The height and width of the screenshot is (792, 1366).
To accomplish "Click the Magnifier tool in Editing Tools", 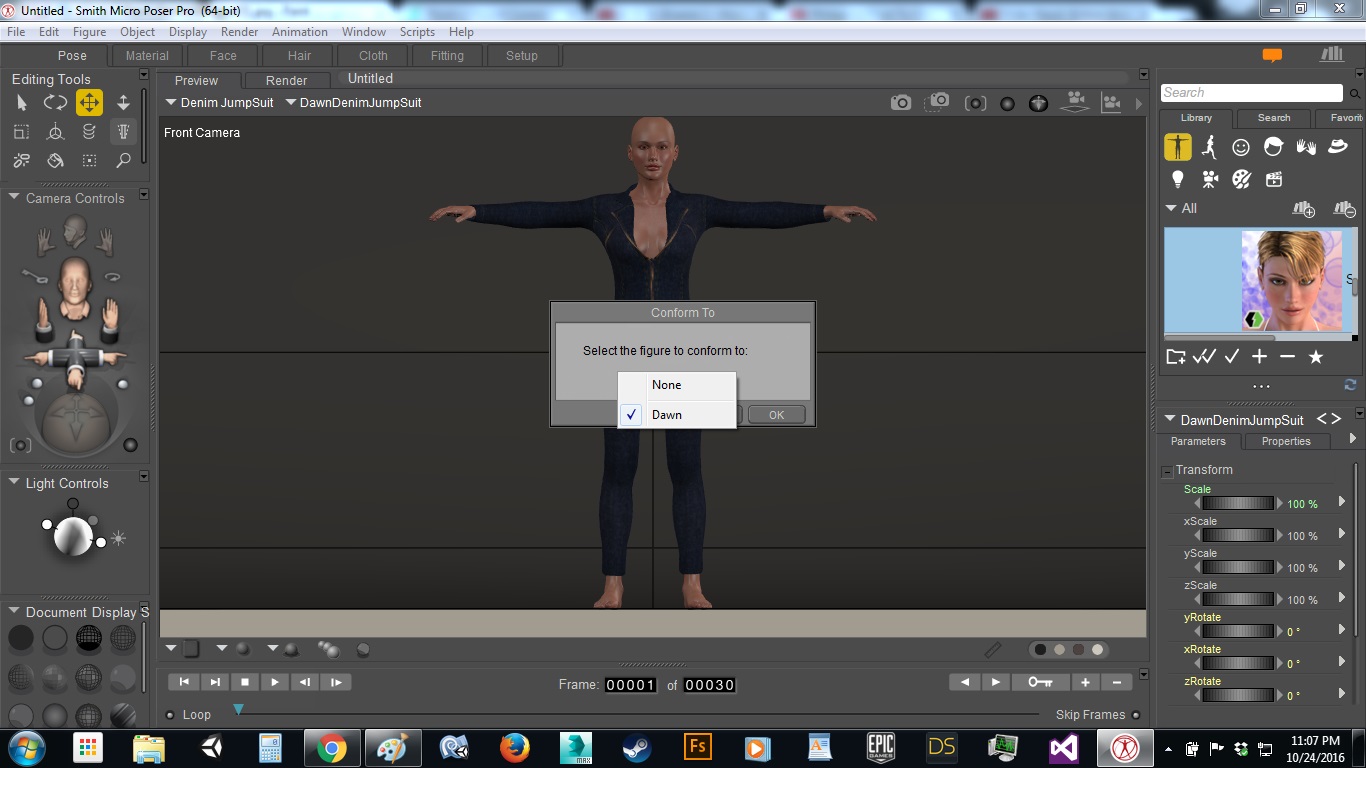I will click(123, 160).
